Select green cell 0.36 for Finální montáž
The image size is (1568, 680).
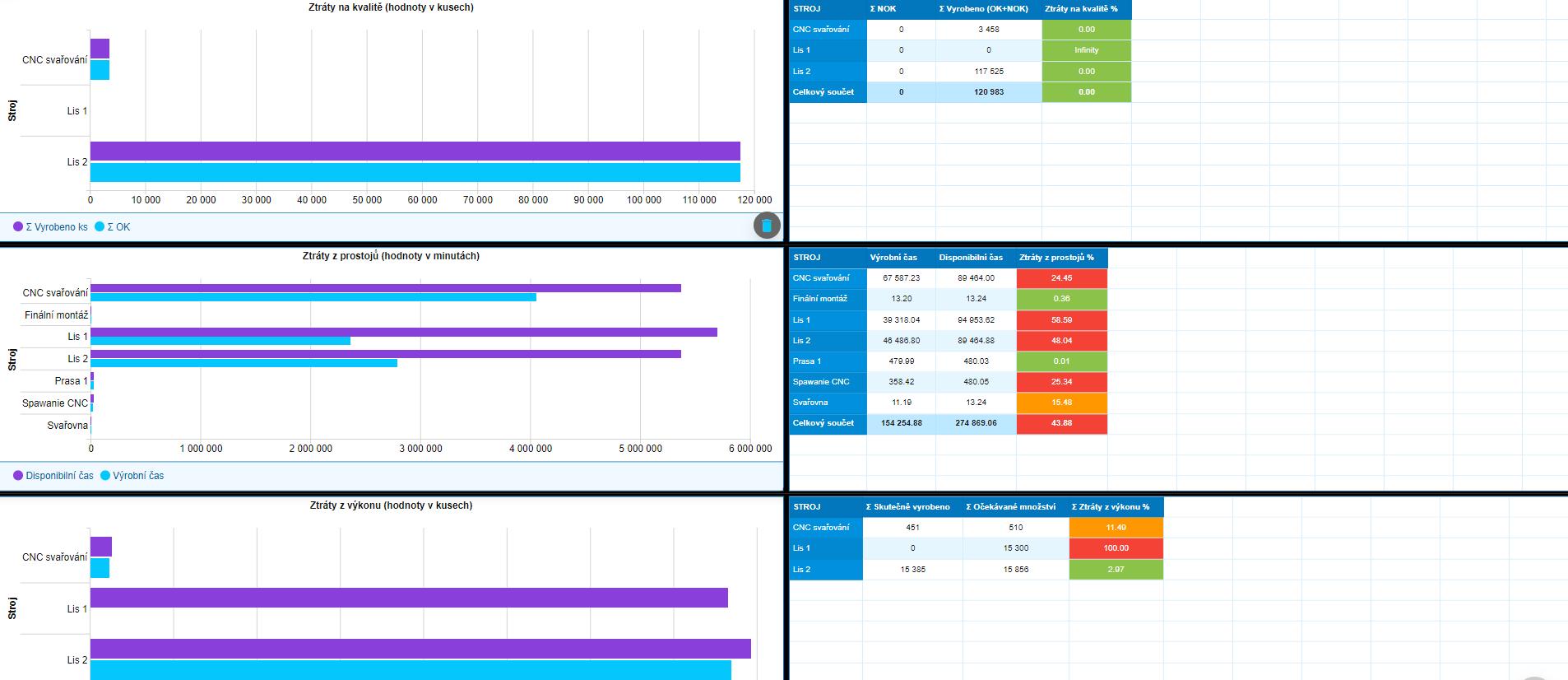1062,299
